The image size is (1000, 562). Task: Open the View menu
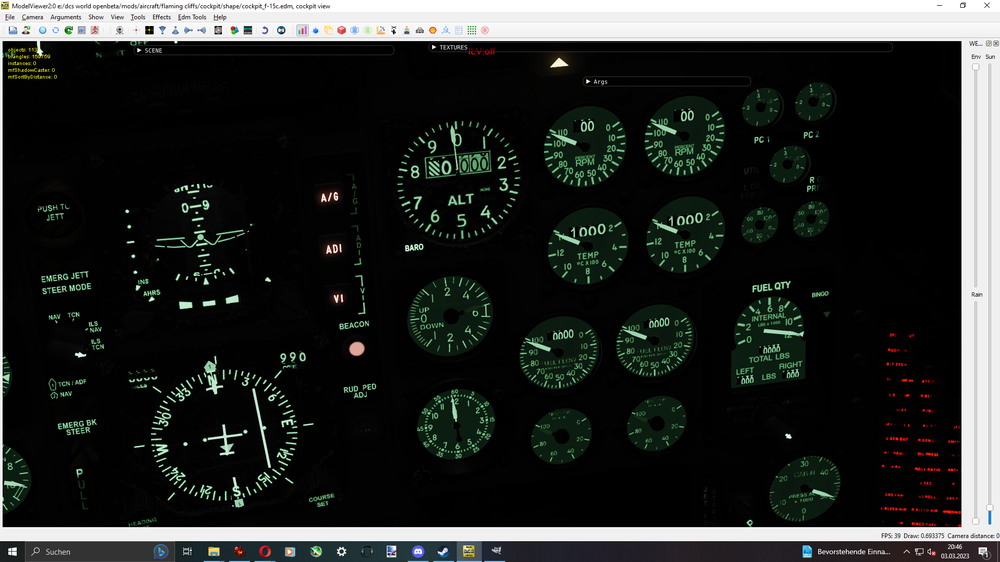tap(117, 17)
